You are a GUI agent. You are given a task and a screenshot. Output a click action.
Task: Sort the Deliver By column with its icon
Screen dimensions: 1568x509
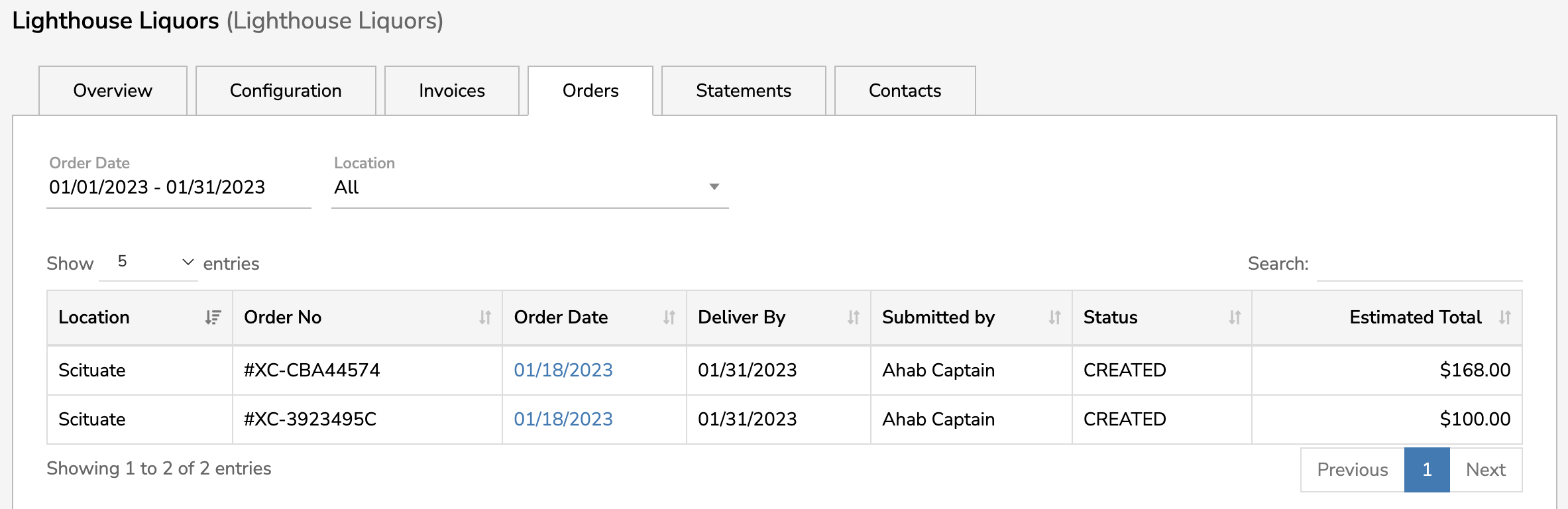pos(854,317)
